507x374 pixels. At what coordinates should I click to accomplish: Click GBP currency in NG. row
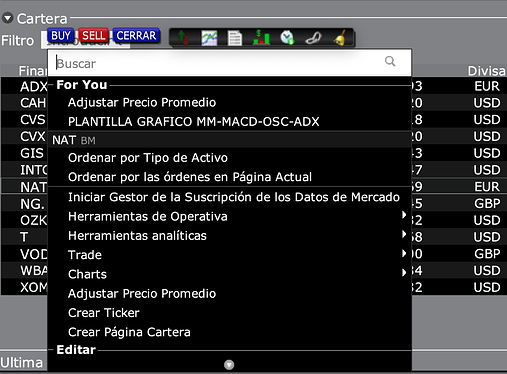click(487, 203)
